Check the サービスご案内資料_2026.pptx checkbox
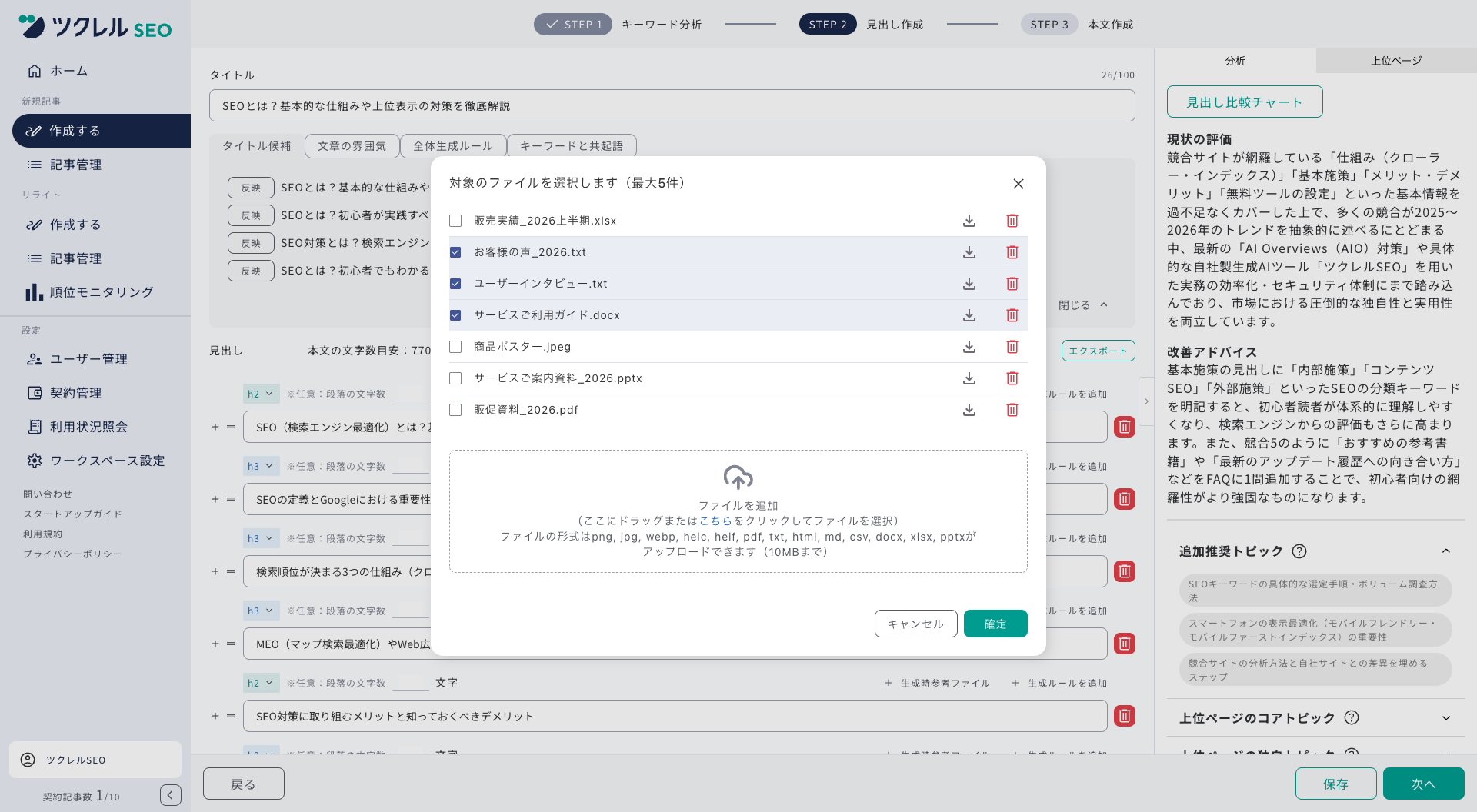Screen dimensions: 1477x812 tap(455, 378)
